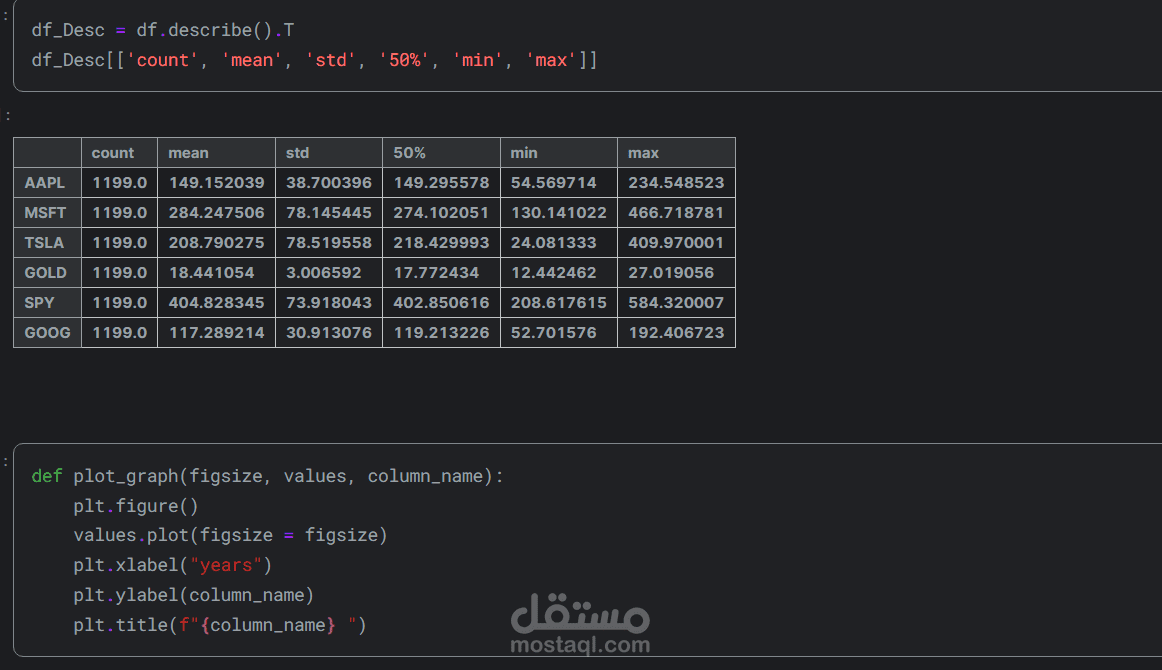The height and width of the screenshot is (670, 1162).
Task: Click SPY median value 402.850616
Action: 441,302
